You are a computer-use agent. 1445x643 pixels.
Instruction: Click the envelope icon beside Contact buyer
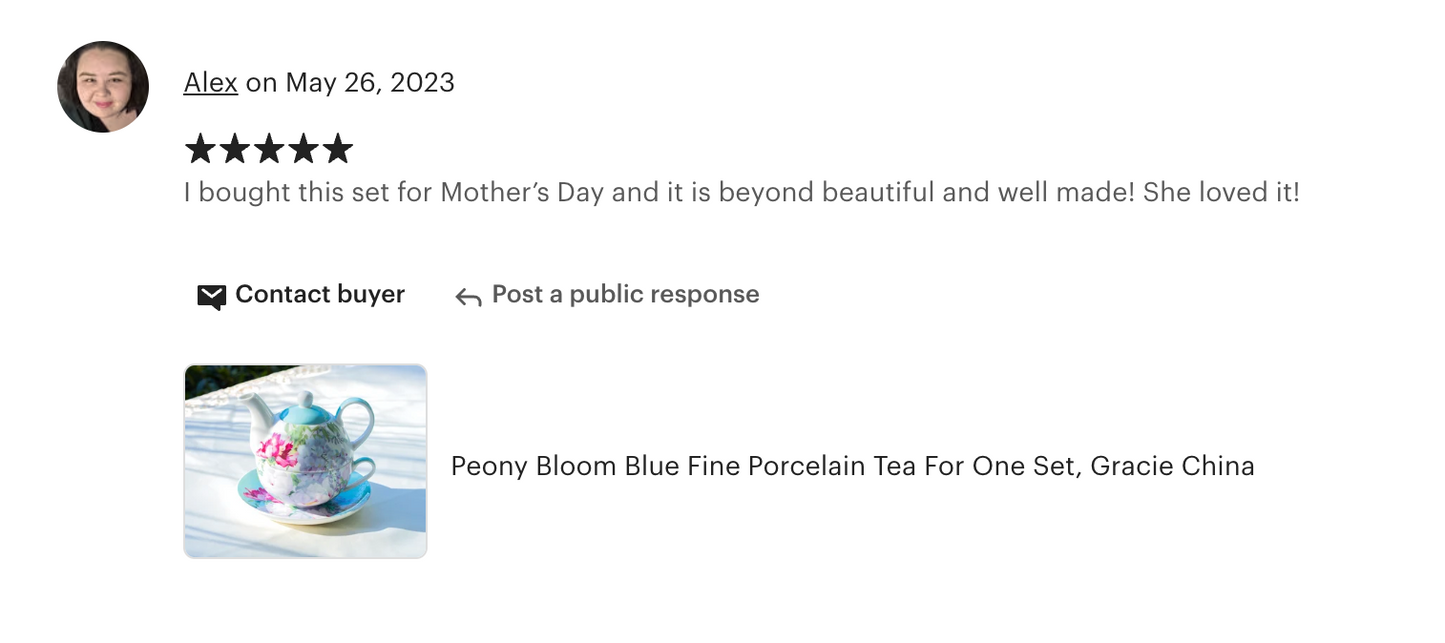[x=211, y=296]
